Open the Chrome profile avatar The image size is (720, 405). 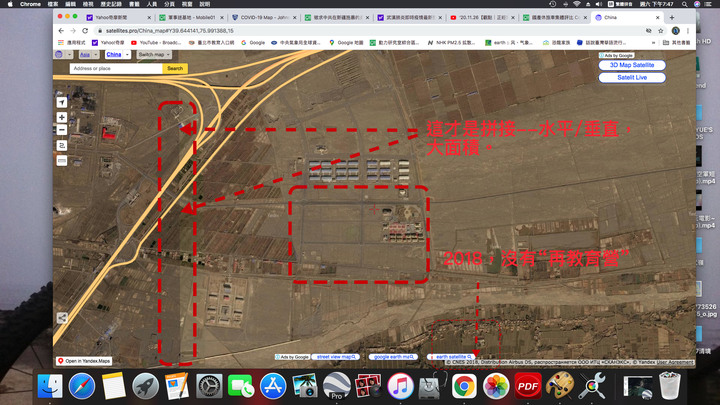coord(675,31)
